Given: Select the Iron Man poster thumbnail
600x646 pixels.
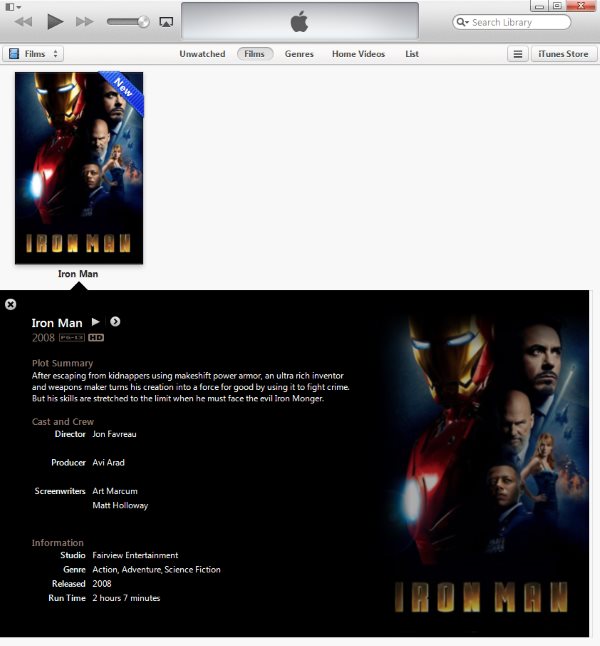Looking at the screenshot, I should point(79,168).
